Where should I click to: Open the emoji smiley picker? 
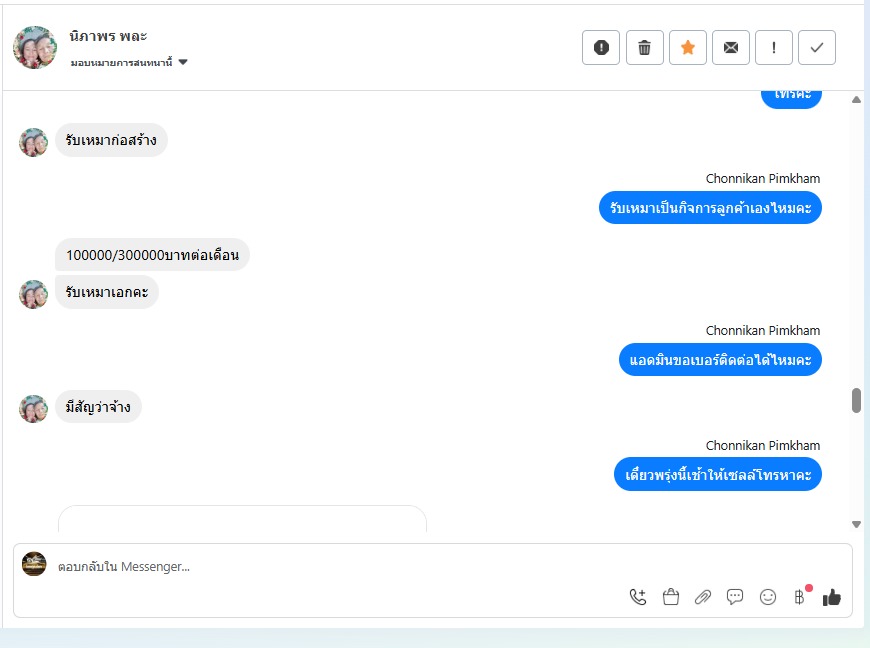point(768,597)
